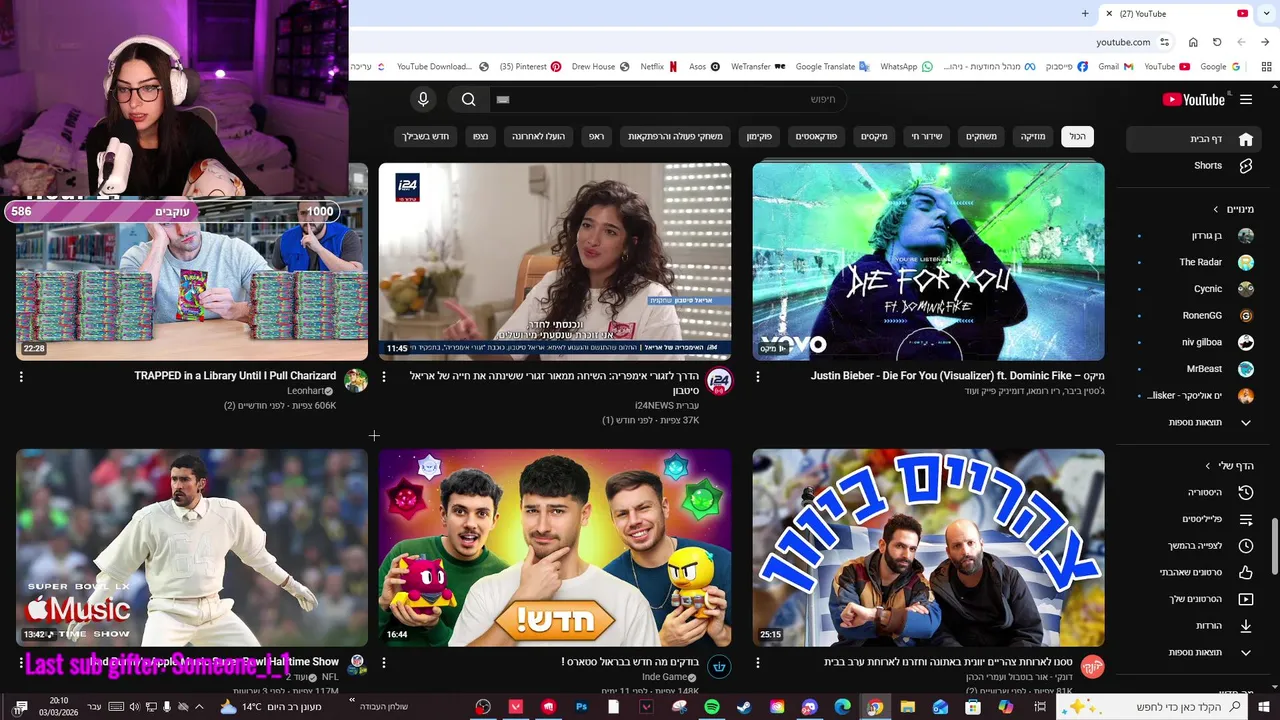Select the מוזיקה filter chip
Viewport: 1280px width, 720px height.
tap(1032, 136)
